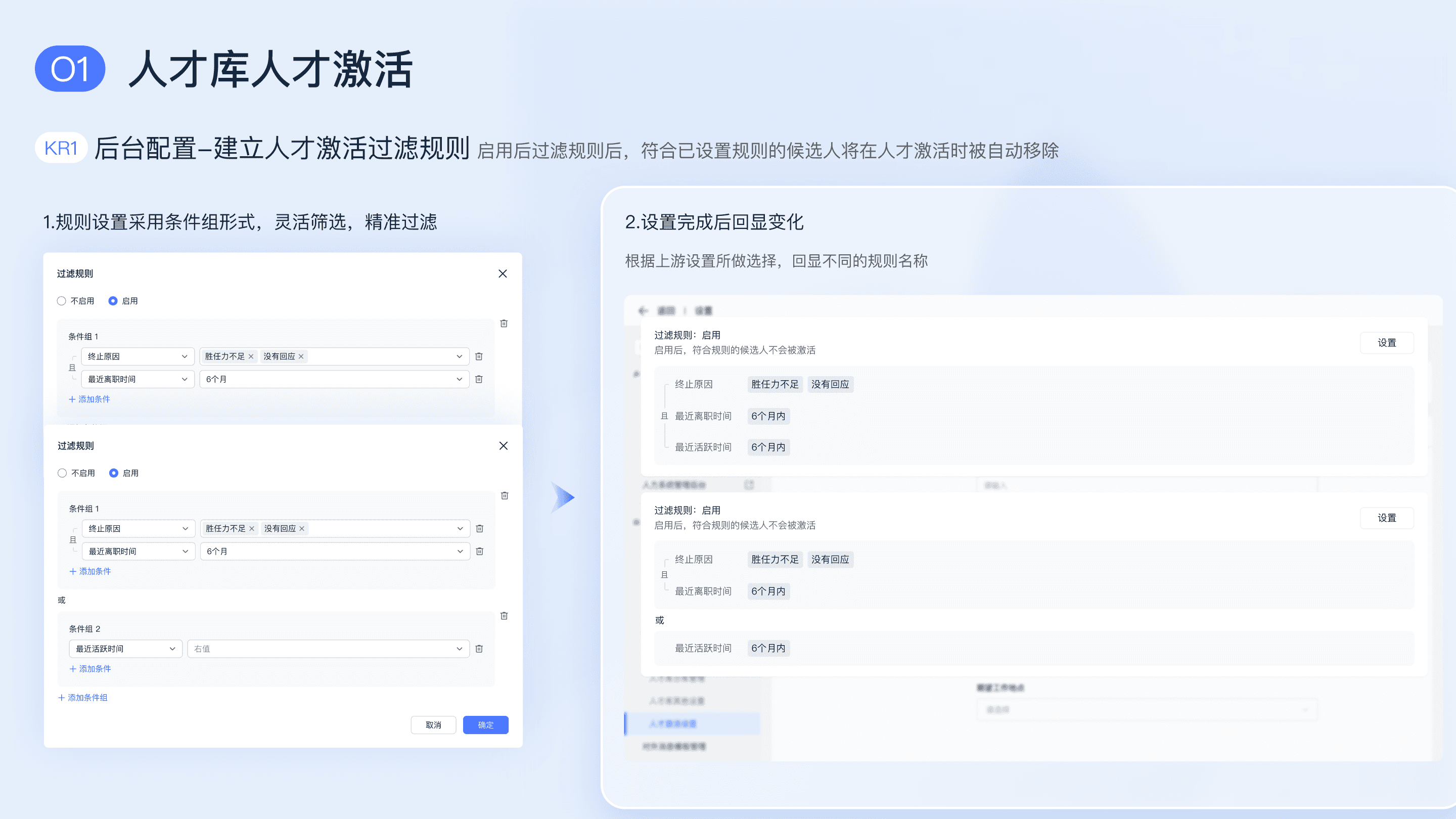Expand 最近离职时间 dropdown in lower dialog

[x=139, y=551]
